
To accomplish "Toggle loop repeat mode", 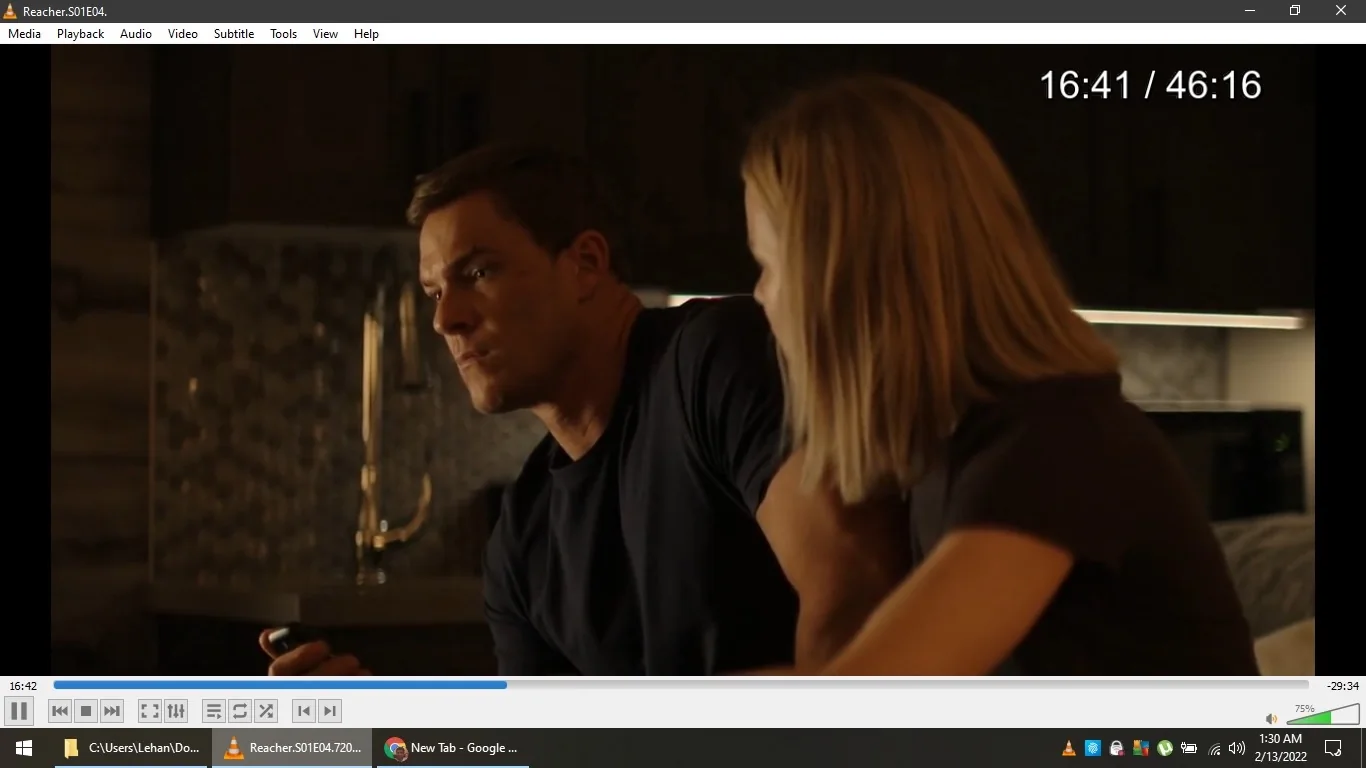I will point(240,711).
